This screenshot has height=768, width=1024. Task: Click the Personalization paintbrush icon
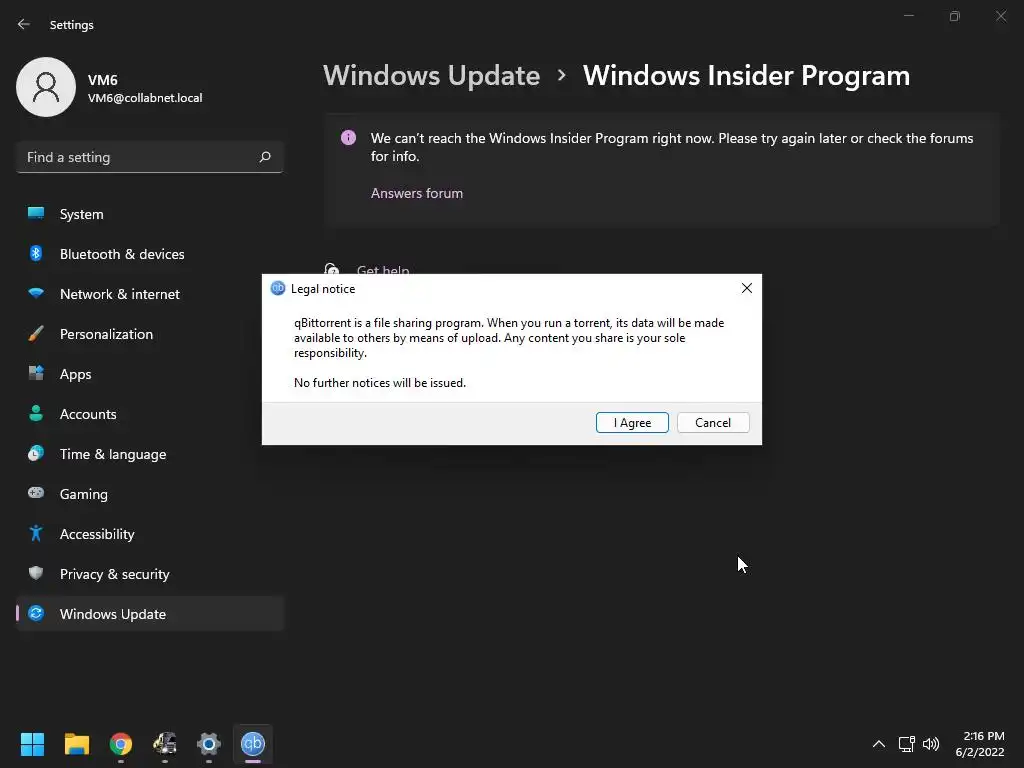36,334
